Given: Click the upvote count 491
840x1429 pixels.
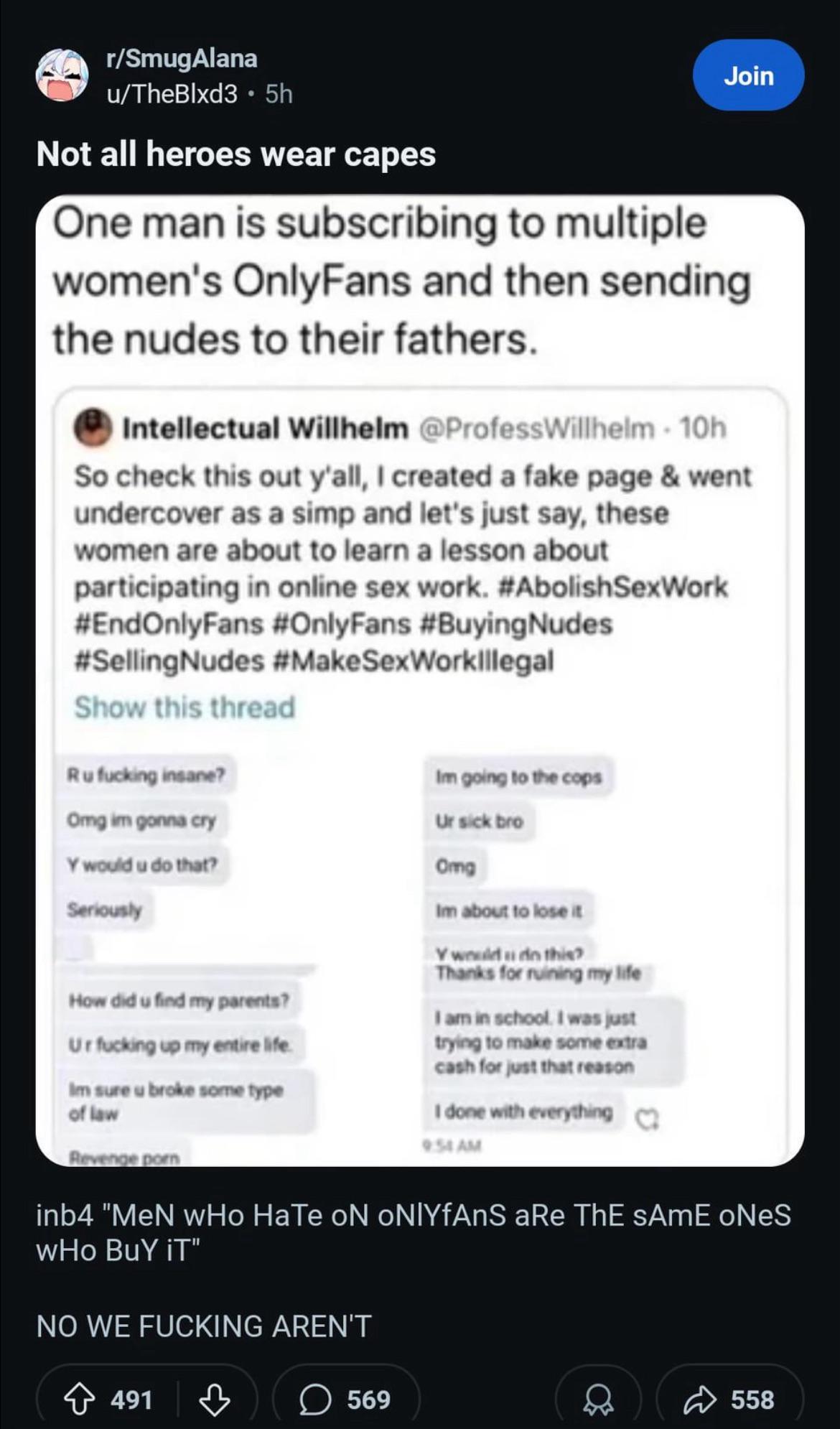Looking at the screenshot, I should pos(131,1400).
